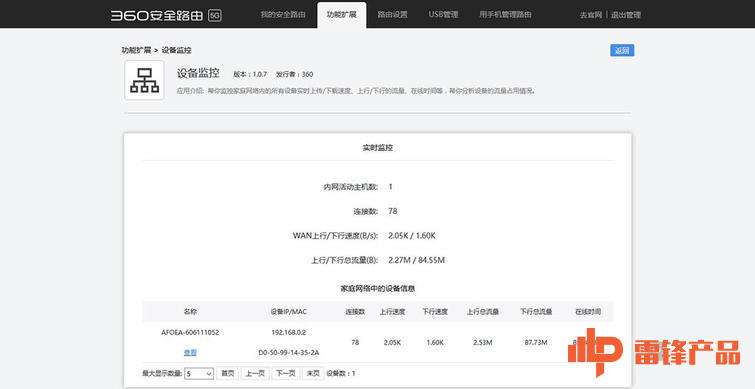
Task: Click the total traffic value 2.27M / 84.55M
Action: (416, 260)
